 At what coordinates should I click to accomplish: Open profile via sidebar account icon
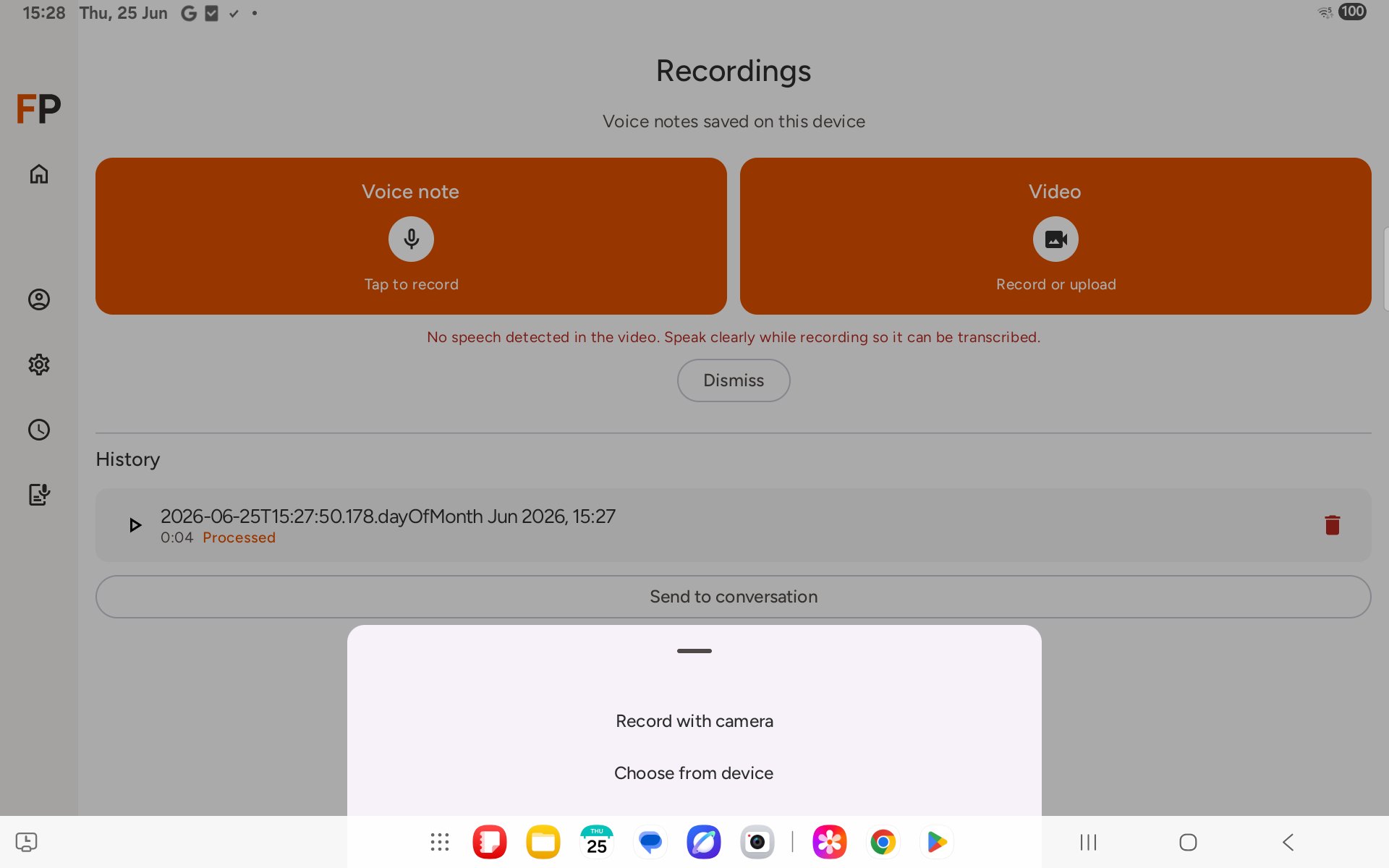39,299
